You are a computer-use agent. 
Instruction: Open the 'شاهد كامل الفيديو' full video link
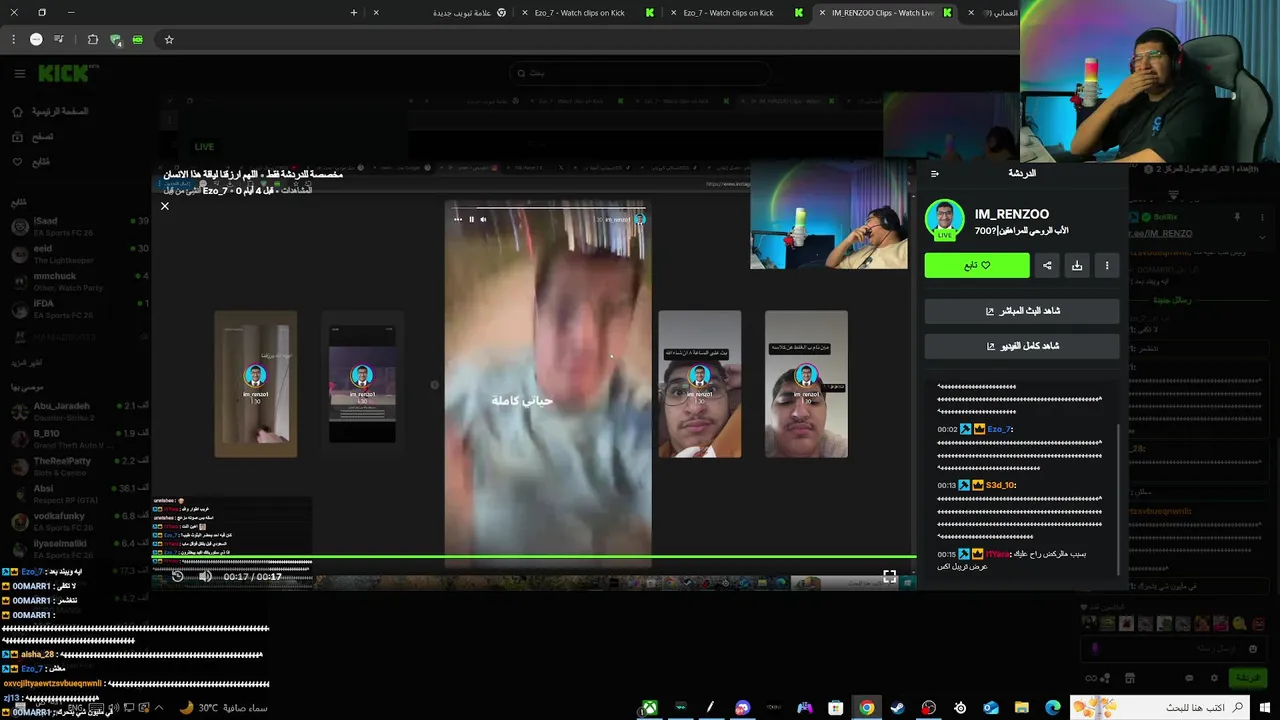point(1022,346)
